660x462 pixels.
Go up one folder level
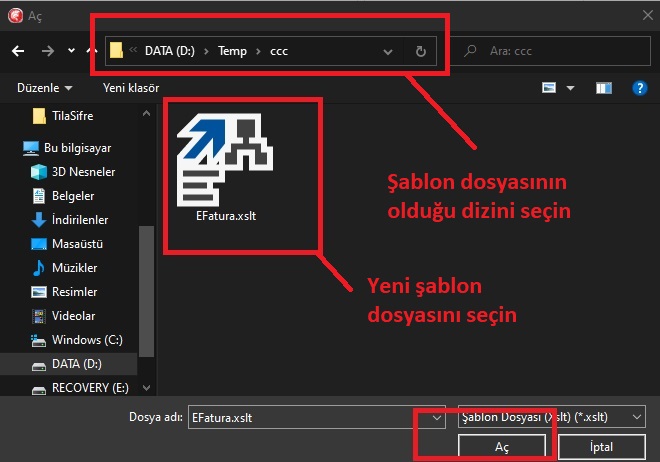(x=94, y=50)
